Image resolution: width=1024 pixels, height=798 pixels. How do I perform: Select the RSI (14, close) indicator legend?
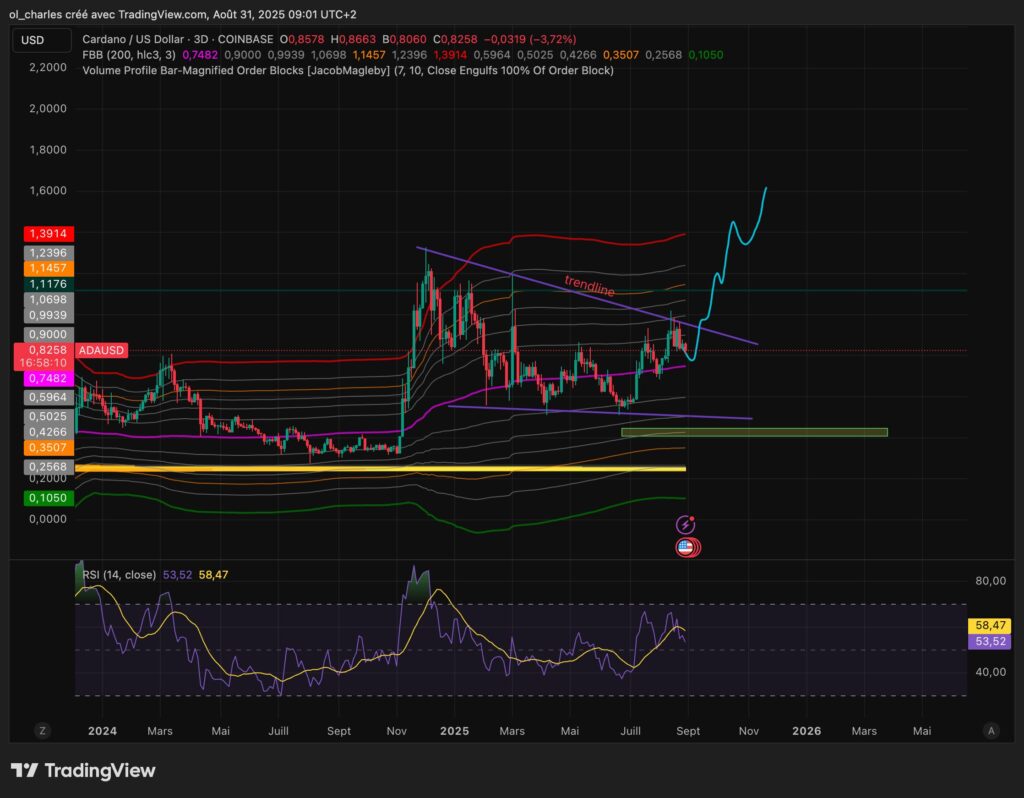coord(116,575)
